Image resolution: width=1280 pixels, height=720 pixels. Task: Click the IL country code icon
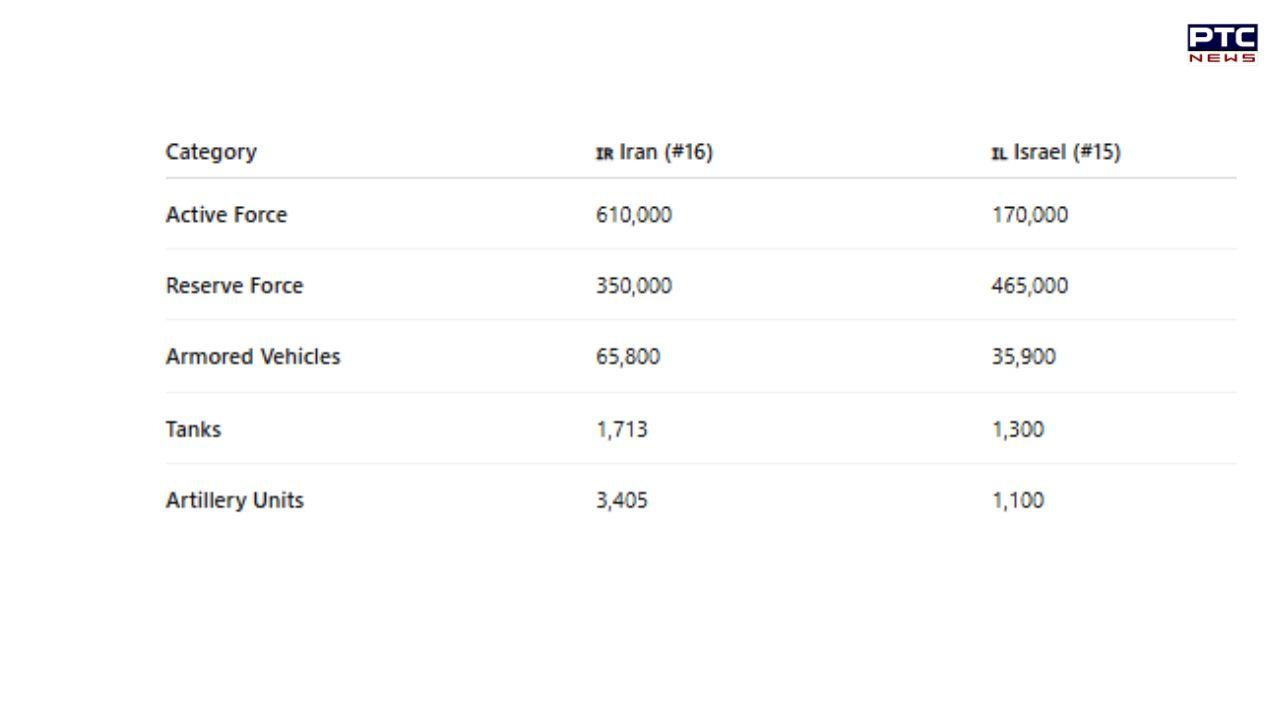pyautogui.click(x=999, y=154)
